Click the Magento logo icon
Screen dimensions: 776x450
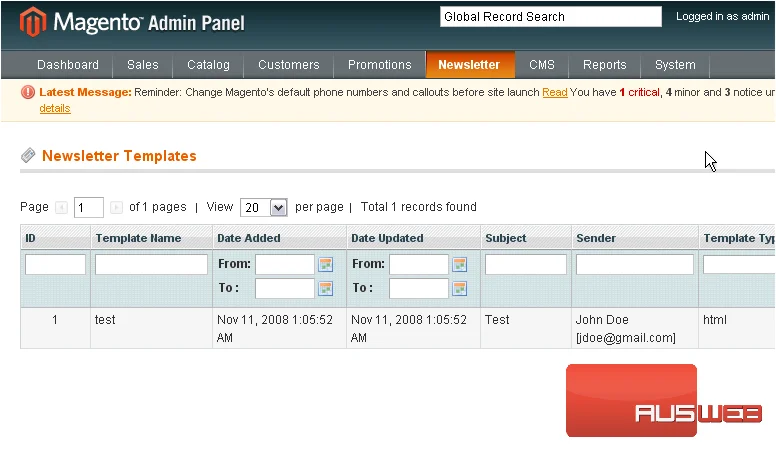pyautogui.click(x=33, y=22)
